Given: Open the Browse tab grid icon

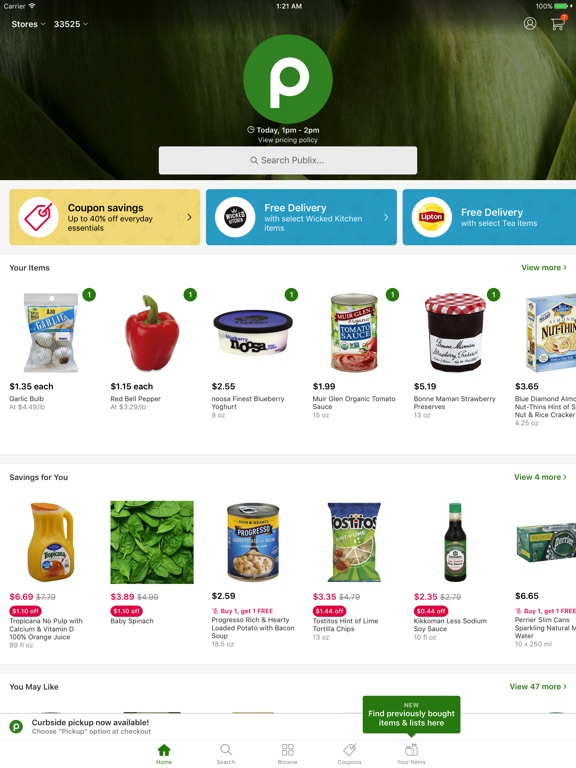Looking at the screenshot, I should [x=288, y=754].
